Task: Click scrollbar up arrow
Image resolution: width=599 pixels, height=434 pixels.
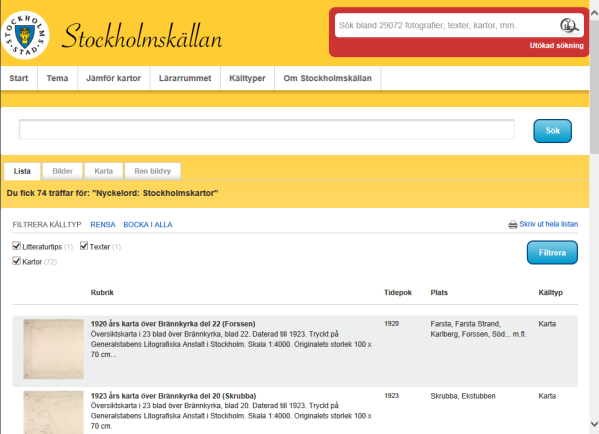Action: point(594,13)
